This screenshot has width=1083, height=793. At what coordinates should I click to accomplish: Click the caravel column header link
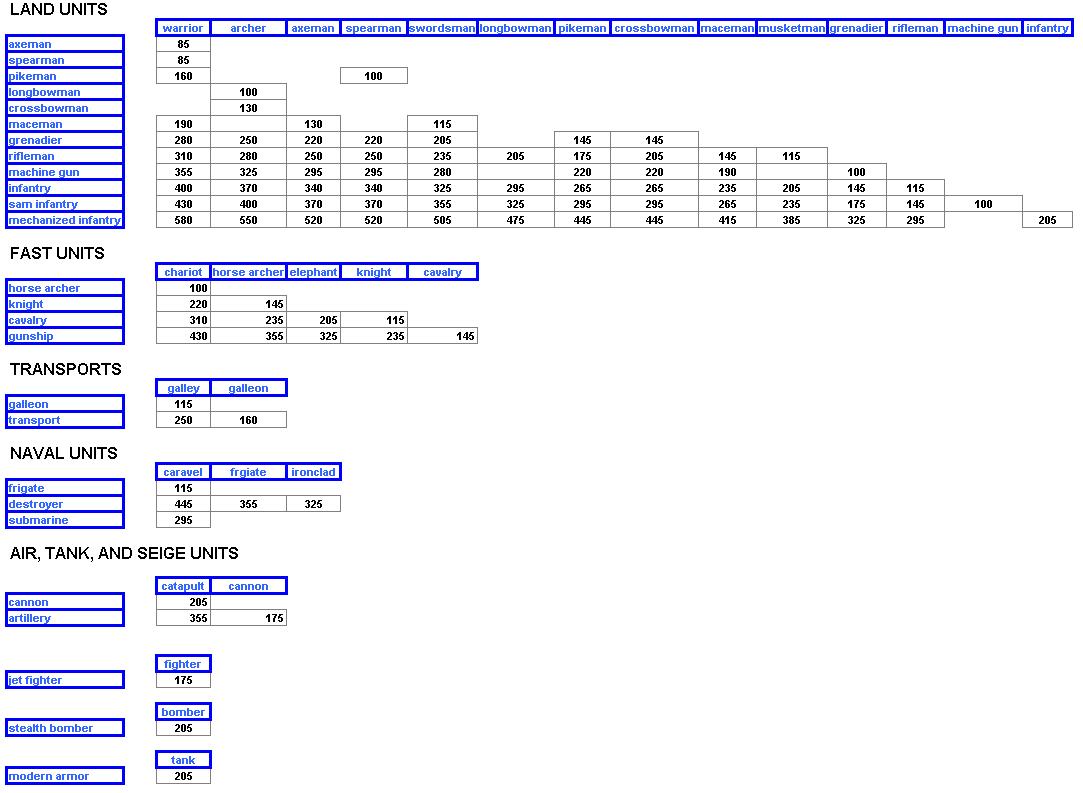click(183, 472)
